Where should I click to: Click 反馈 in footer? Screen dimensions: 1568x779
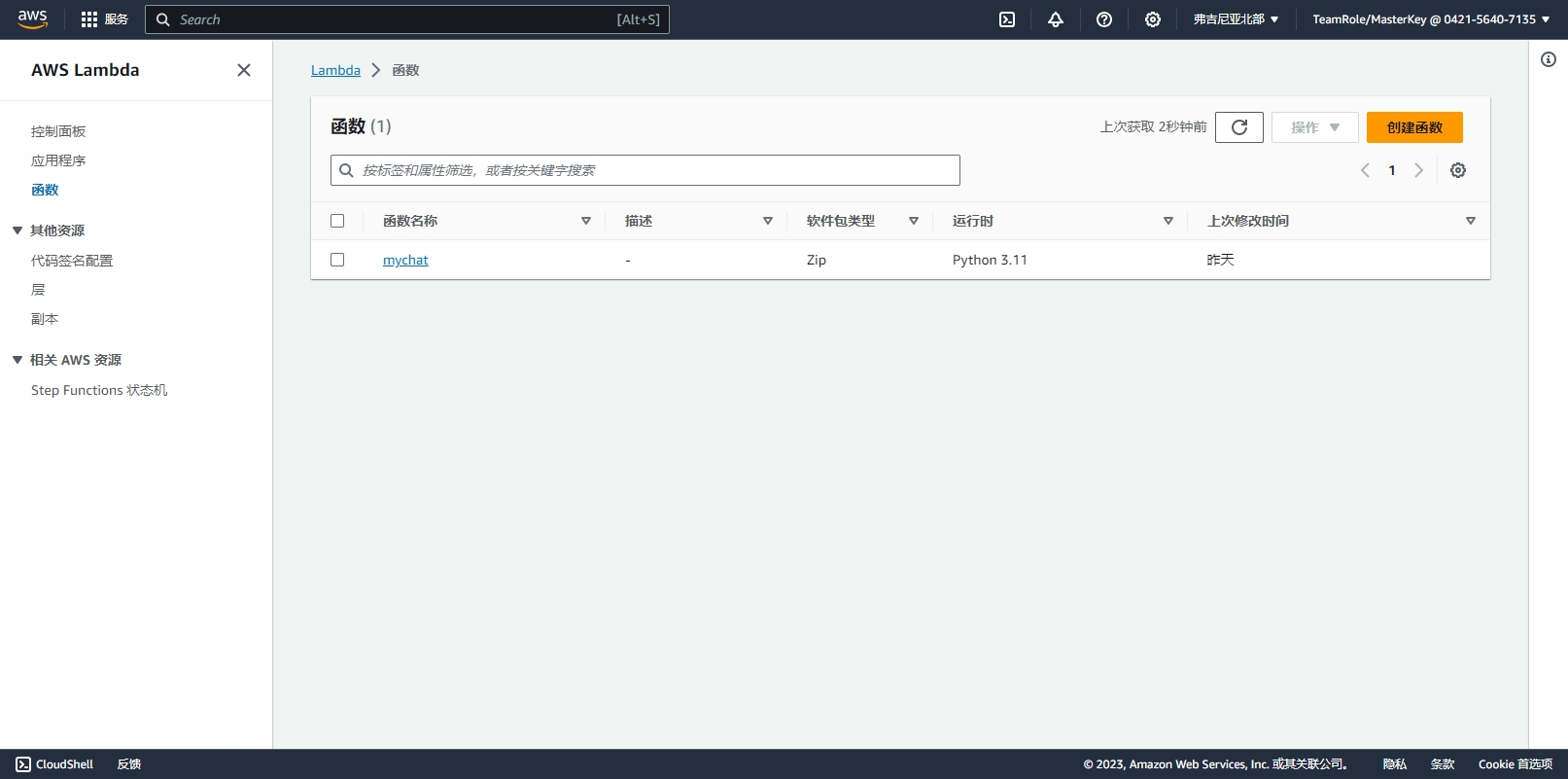pyautogui.click(x=129, y=764)
